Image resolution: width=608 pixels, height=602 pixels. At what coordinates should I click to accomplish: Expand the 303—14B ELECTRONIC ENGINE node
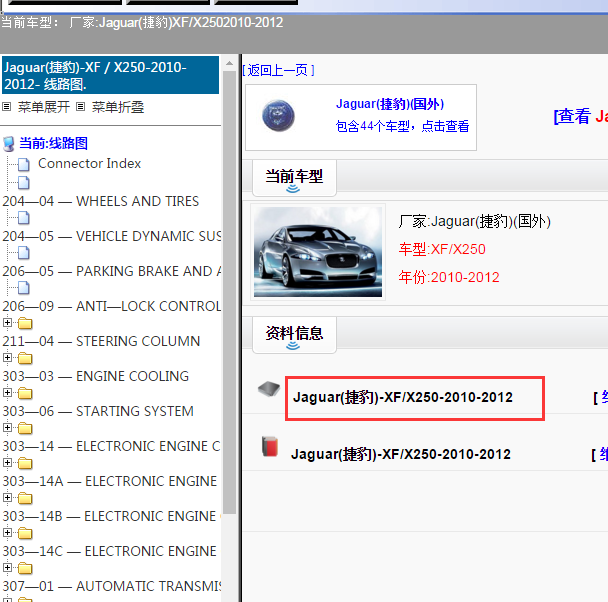click(x=7, y=497)
